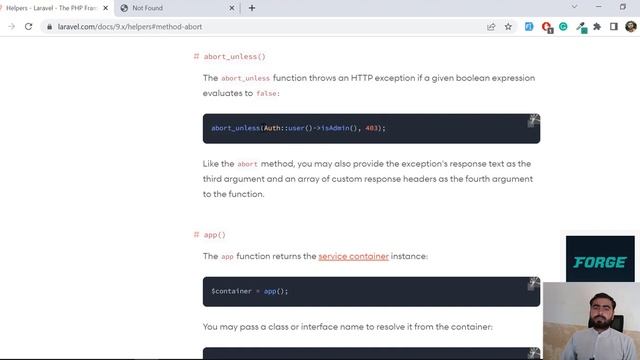
Task: Copy the $container = app() snippet
Action: point(533,284)
